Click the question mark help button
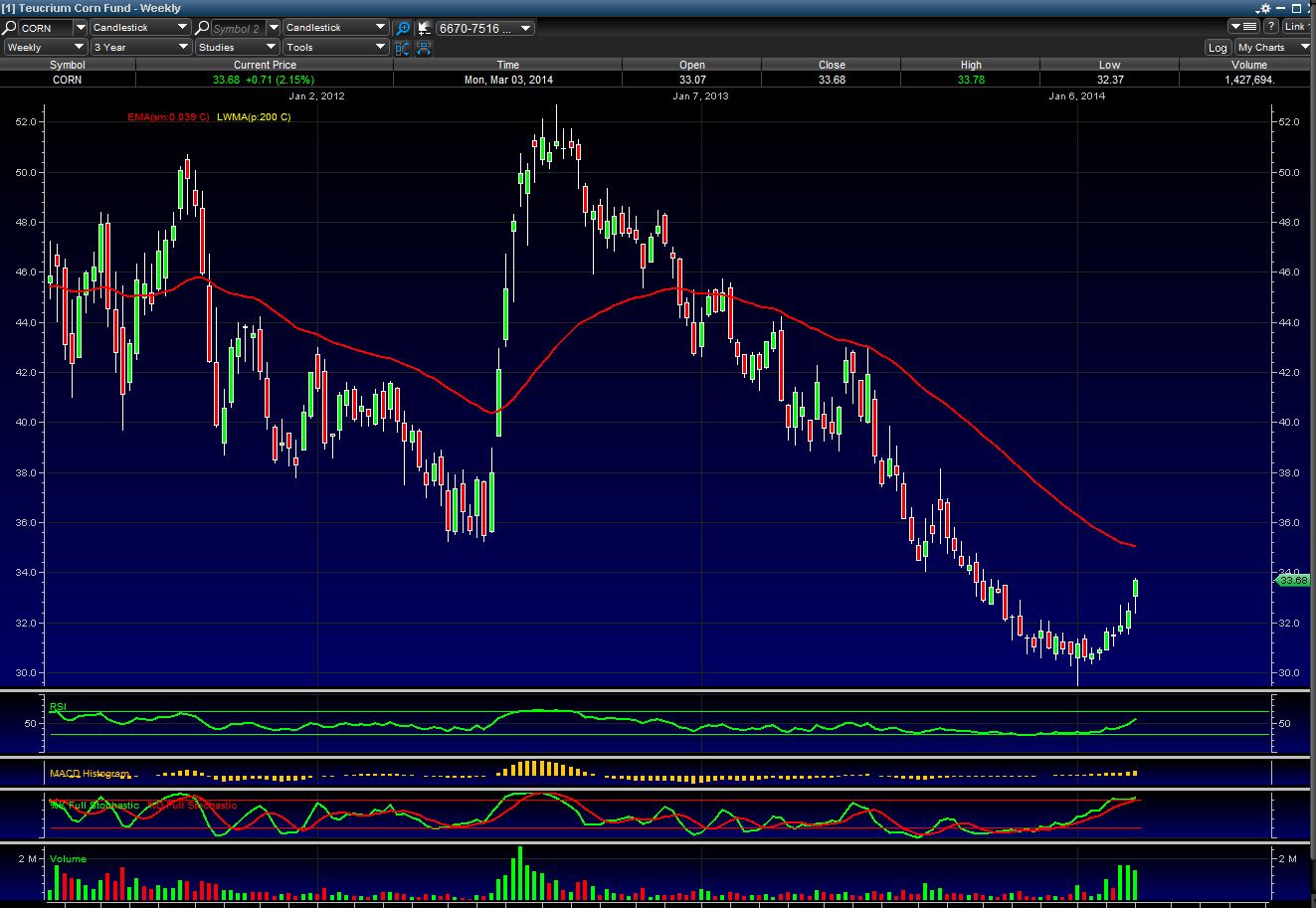1316x908 pixels. [1271, 27]
